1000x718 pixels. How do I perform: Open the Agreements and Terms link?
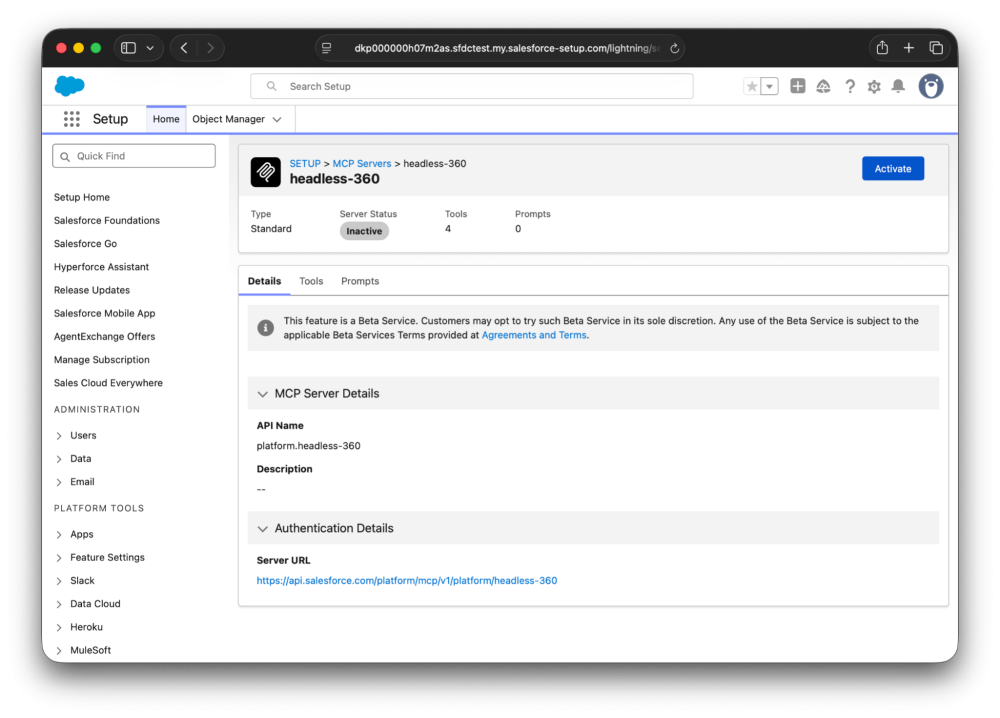[x=534, y=335]
